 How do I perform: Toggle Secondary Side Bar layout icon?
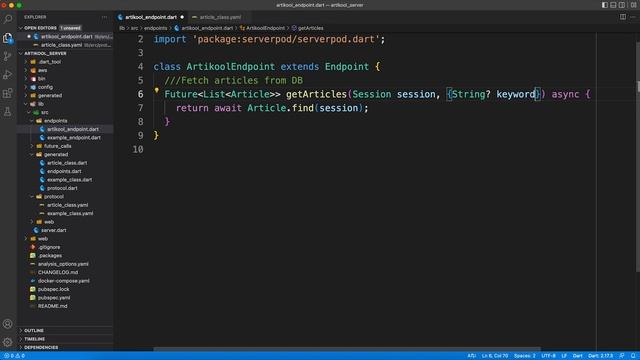622,5
